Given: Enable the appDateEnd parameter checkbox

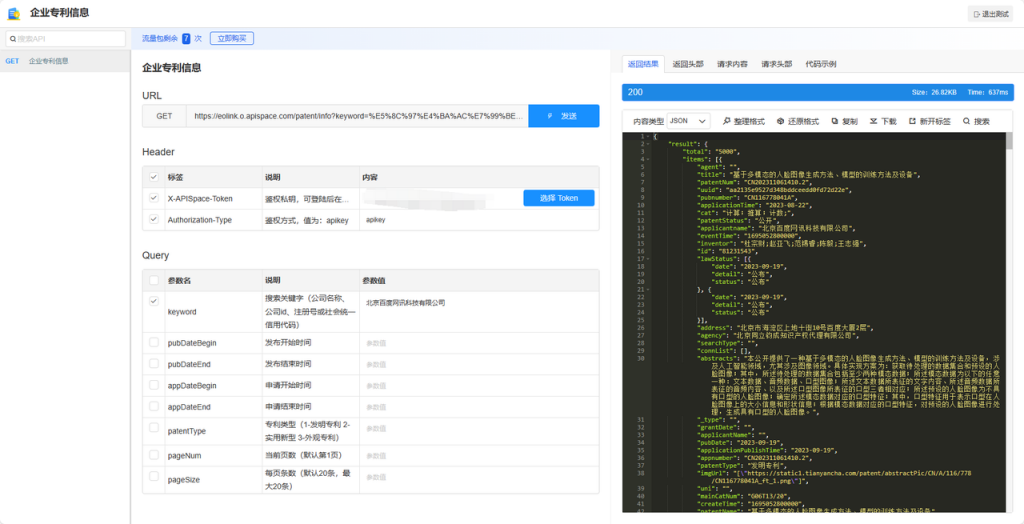Looking at the screenshot, I should (153, 406).
